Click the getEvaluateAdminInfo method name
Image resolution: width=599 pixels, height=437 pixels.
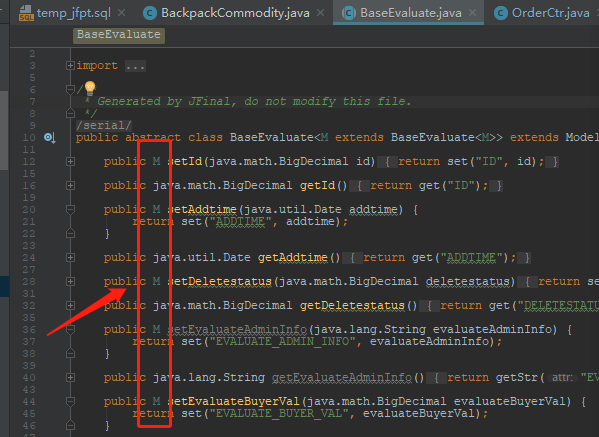tap(342, 377)
